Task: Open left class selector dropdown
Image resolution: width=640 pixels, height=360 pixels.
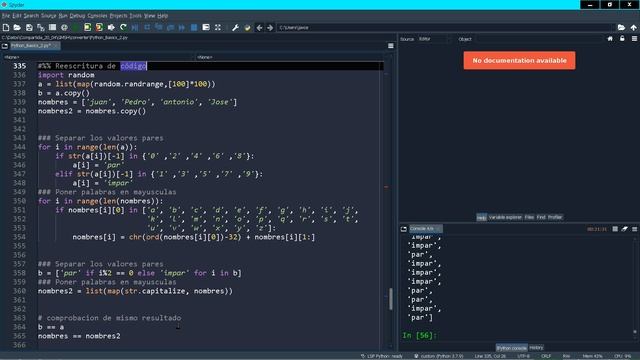Action: tap(97, 57)
